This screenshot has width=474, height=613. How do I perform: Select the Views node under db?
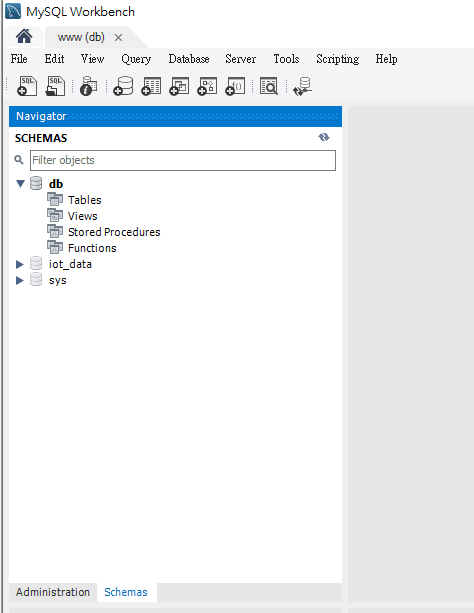tap(83, 216)
